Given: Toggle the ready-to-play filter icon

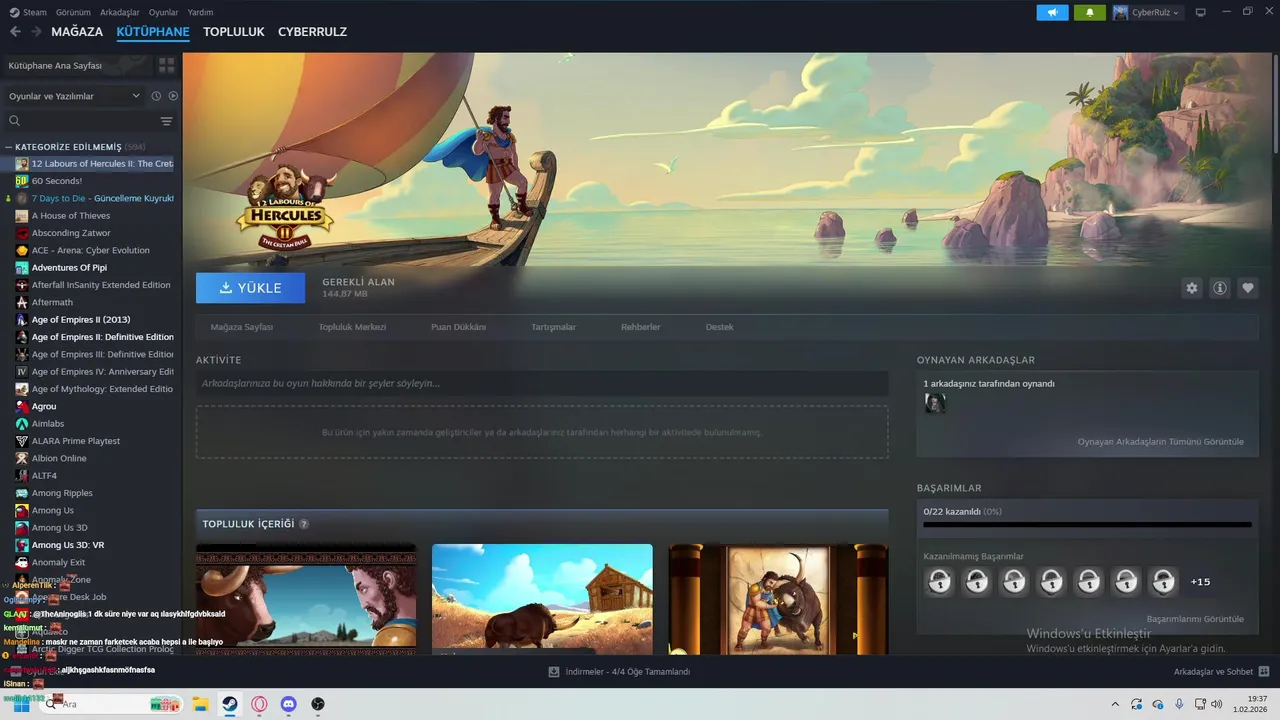Looking at the screenshot, I should [173, 96].
